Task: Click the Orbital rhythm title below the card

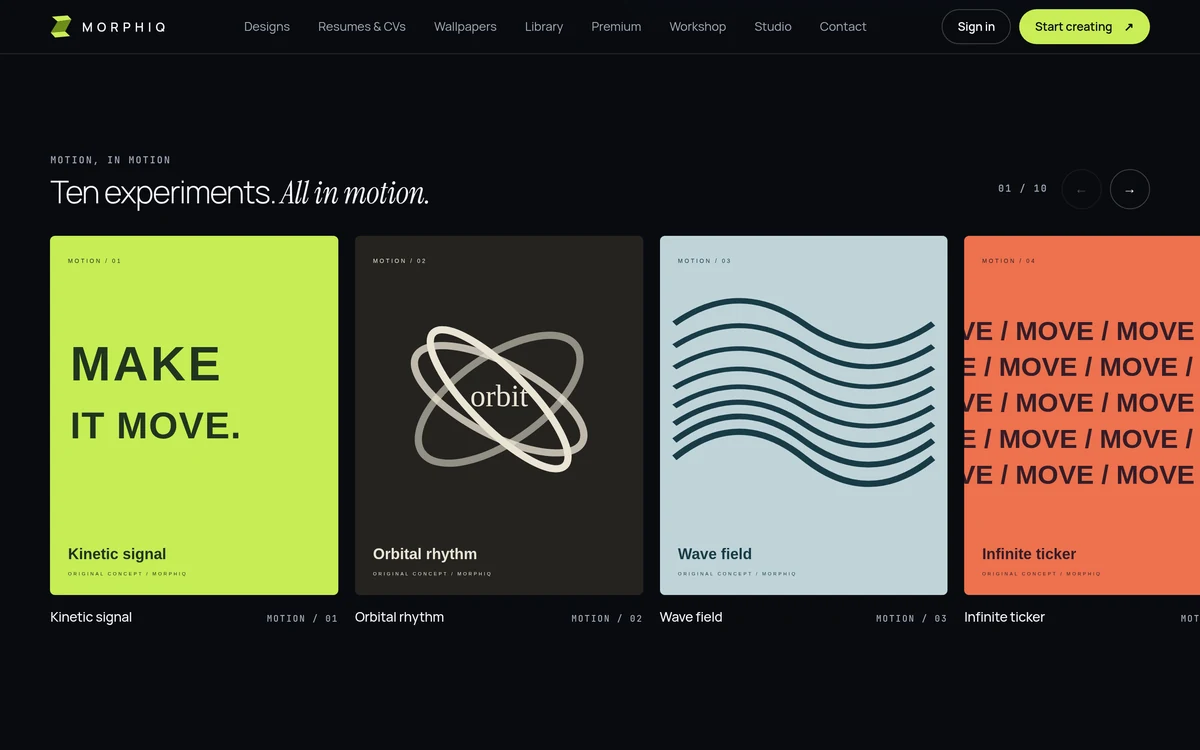Action: (x=399, y=617)
